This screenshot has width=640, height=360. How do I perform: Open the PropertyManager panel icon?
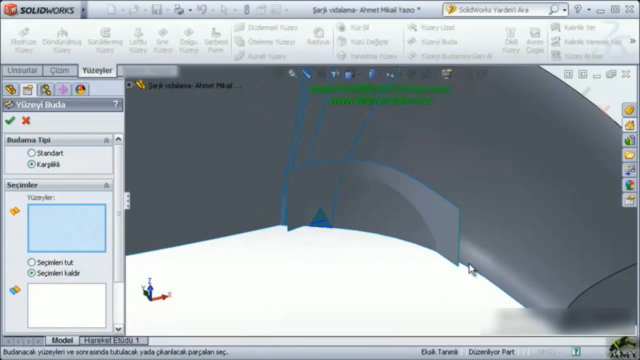coord(28,89)
